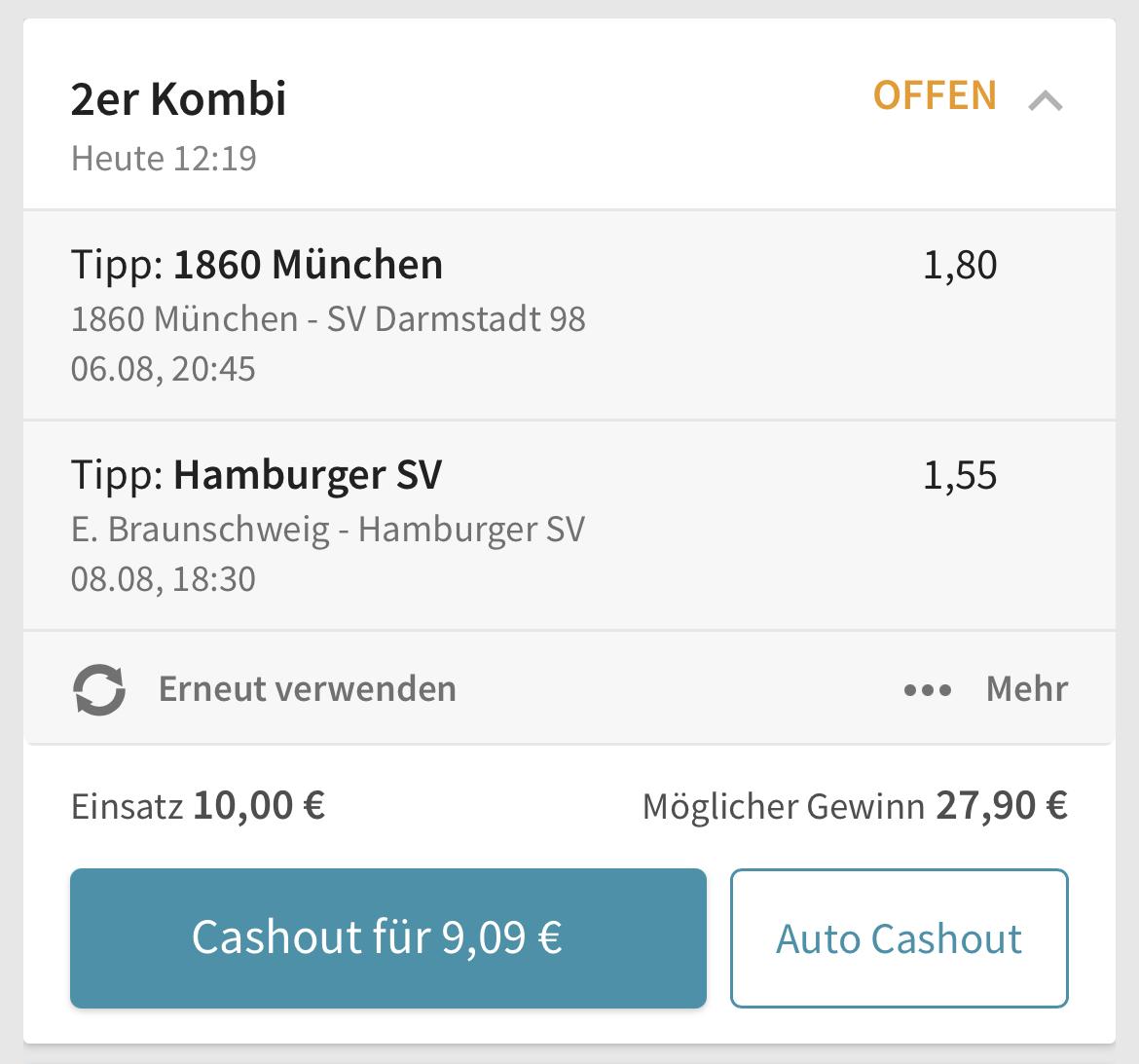Click the OFFEN status label
1139x1064 pixels.
click(935, 95)
